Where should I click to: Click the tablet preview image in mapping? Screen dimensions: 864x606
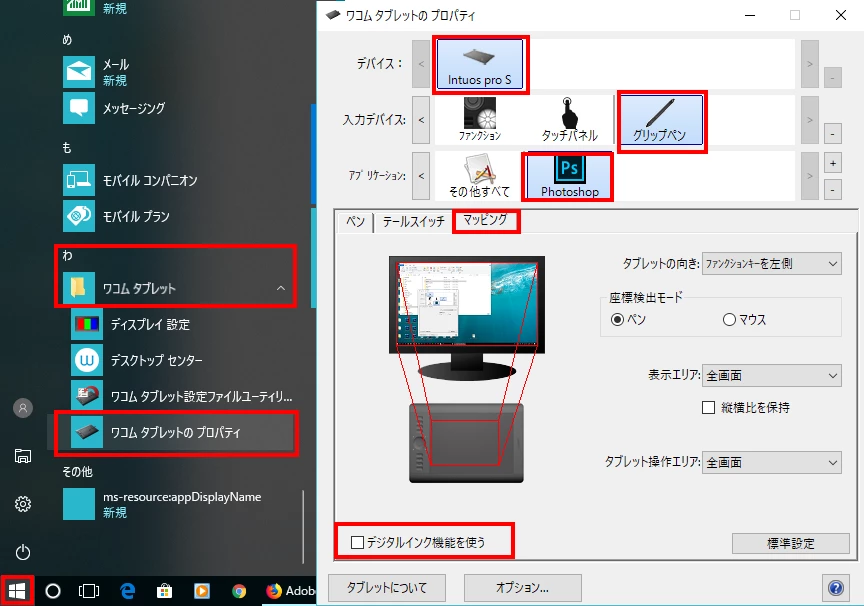(466, 443)
